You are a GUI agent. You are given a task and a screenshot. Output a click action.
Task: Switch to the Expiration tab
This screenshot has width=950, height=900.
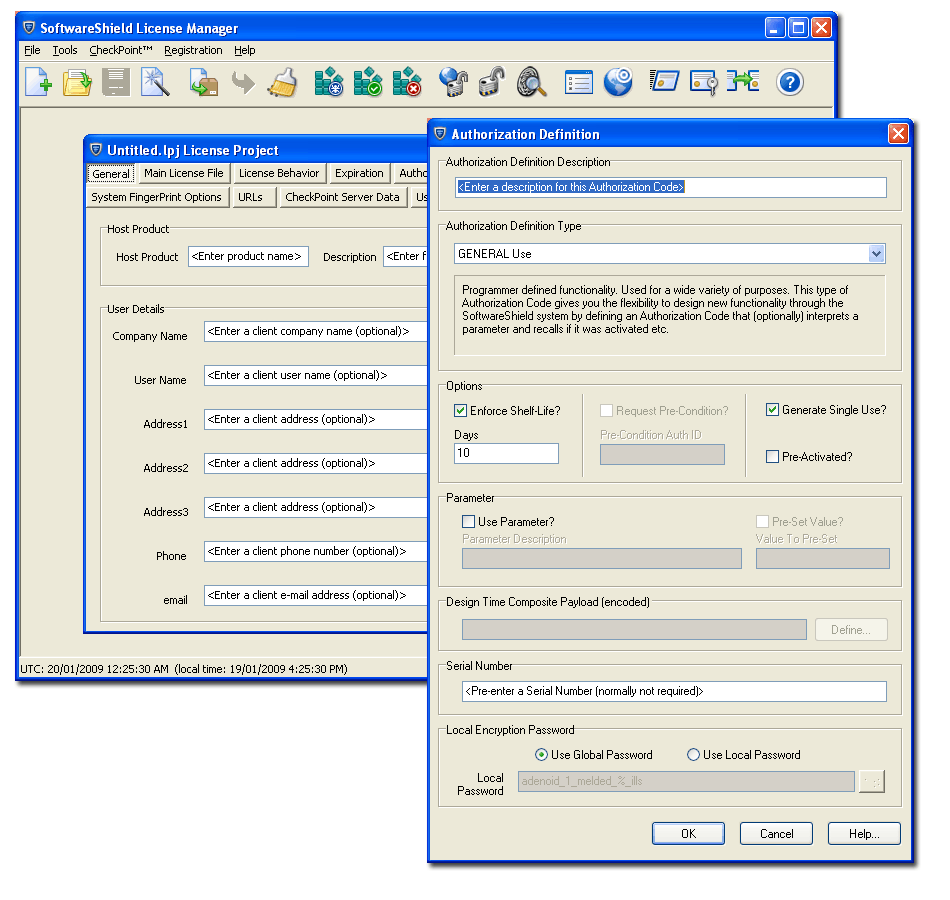point(359,173)
